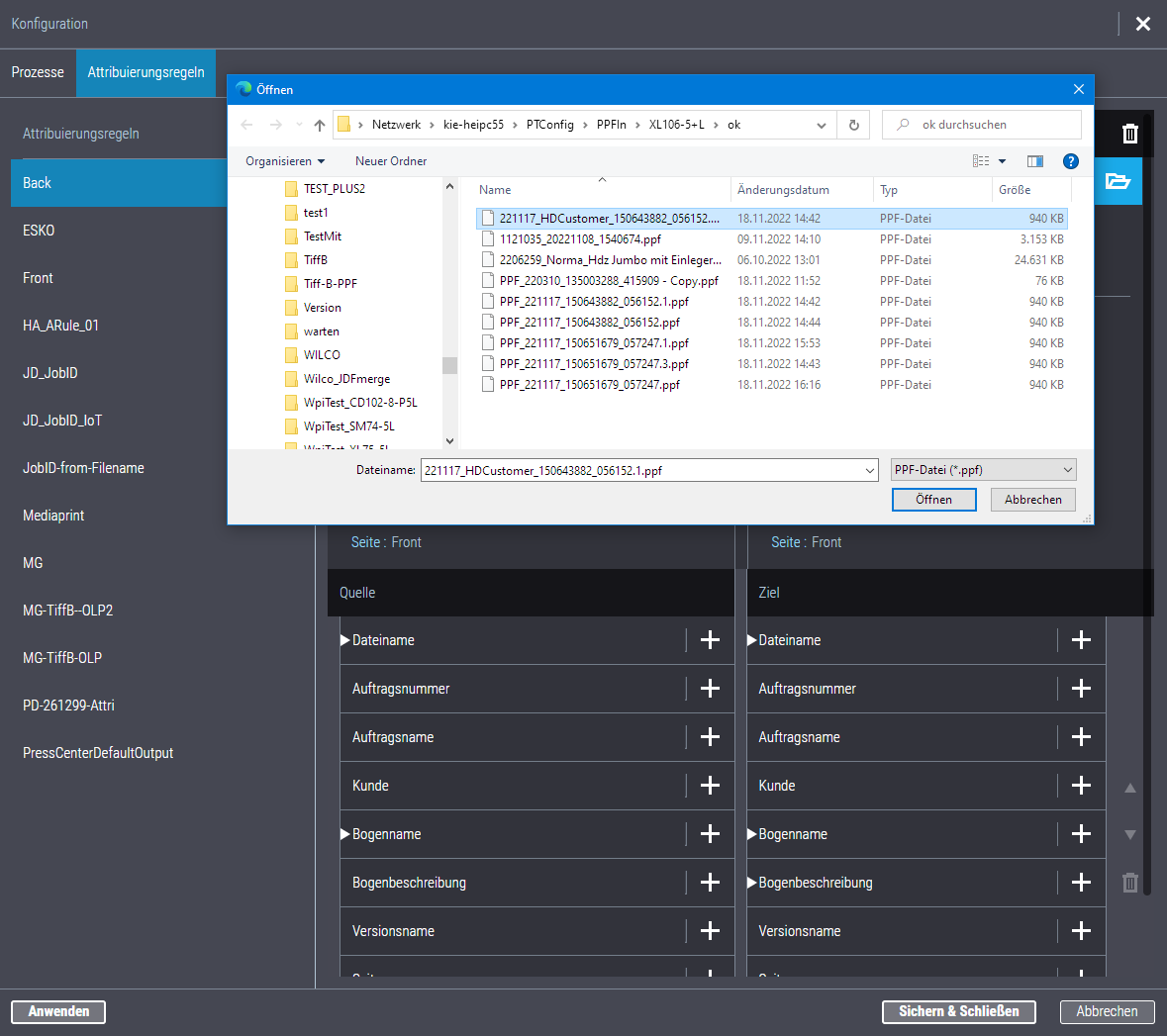The height and width of the screenshot is (1036, 1167).
Task: Select the WILCO folder in tree
Action: click(x=322, y=355)
